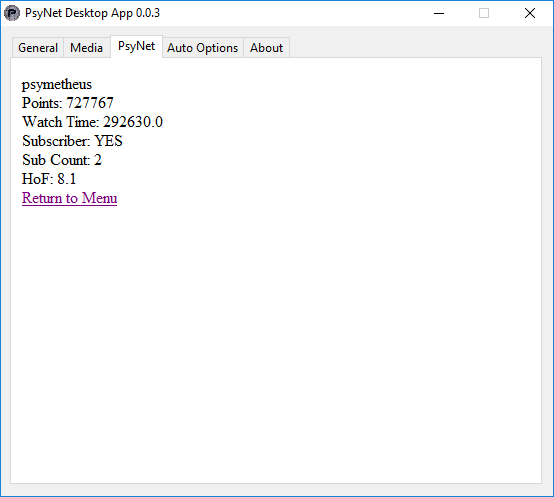Click the greyed-out maximize window button
This screenshot has height=497, width=554.
[x=484, y=13]
